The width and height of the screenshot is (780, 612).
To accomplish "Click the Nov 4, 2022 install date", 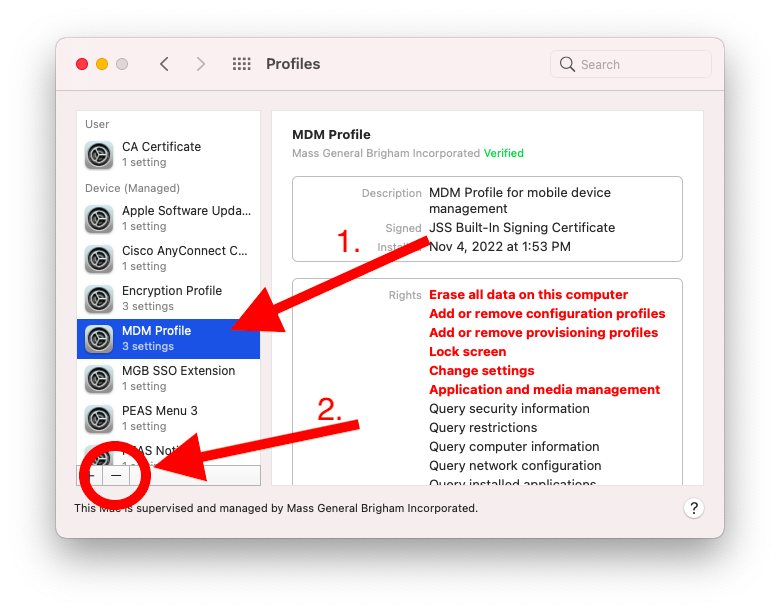I will 499,246.
